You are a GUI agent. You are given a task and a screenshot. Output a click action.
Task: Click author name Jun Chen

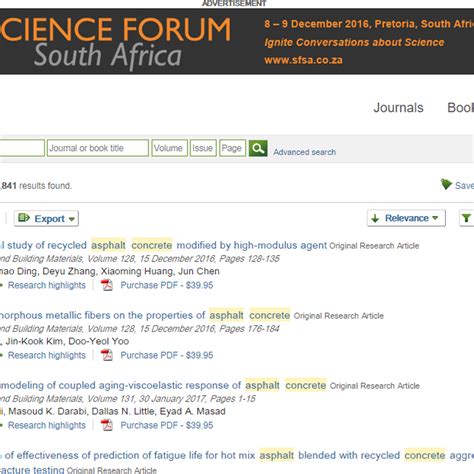tap(199, 271)
